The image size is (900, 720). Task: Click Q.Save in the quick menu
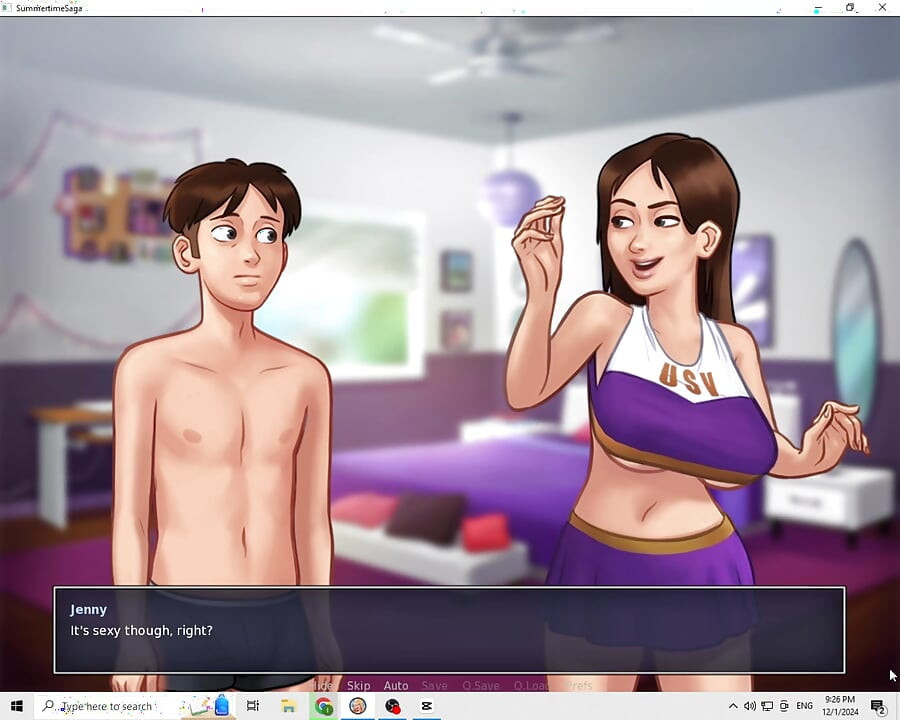(480, 686)
